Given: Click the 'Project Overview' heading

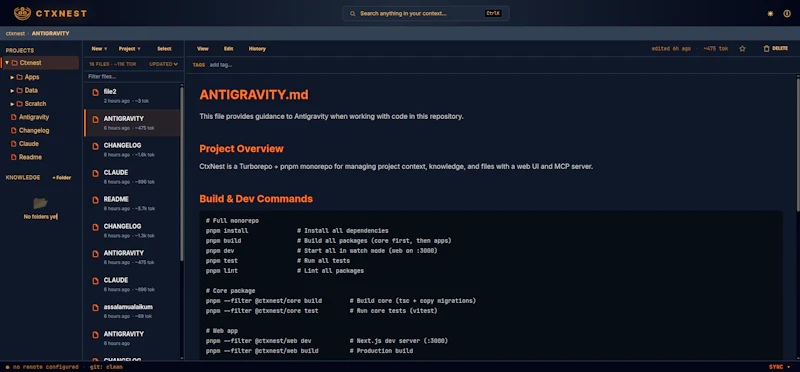Looking at the screenshot, I should click(x=241, y=149).
